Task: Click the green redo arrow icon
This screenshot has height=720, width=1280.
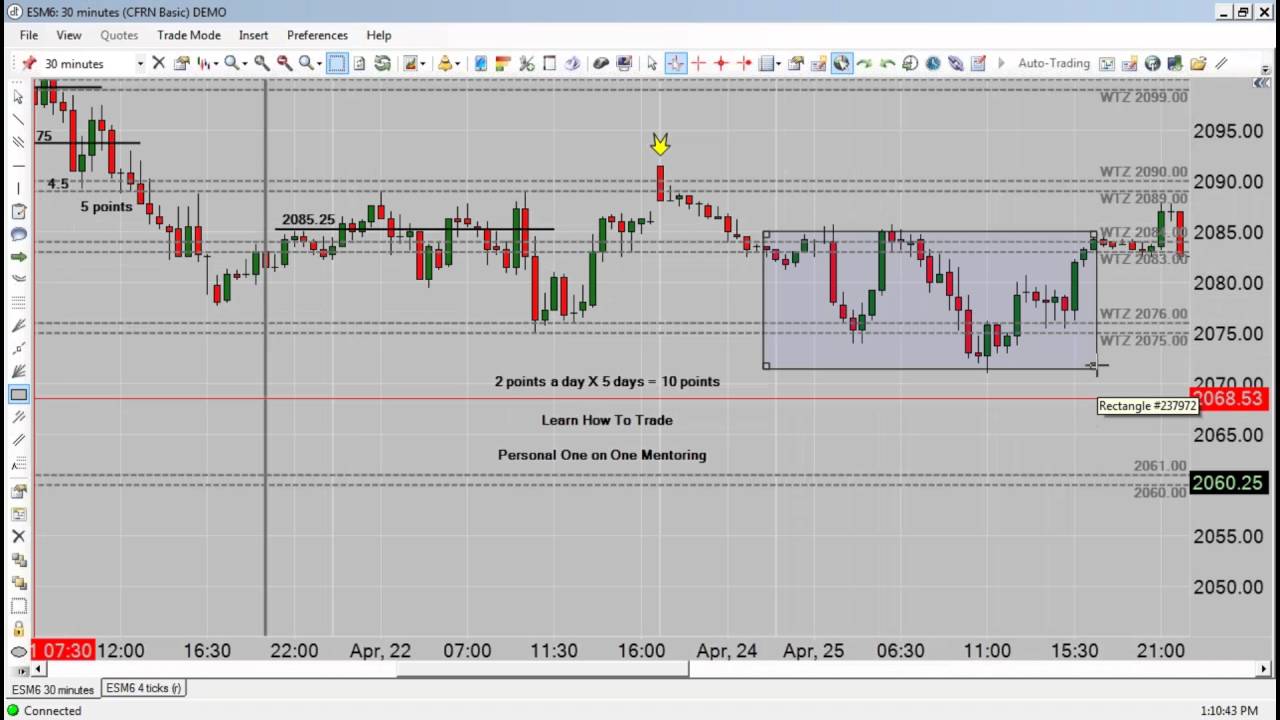Action: tap(864, 63)
